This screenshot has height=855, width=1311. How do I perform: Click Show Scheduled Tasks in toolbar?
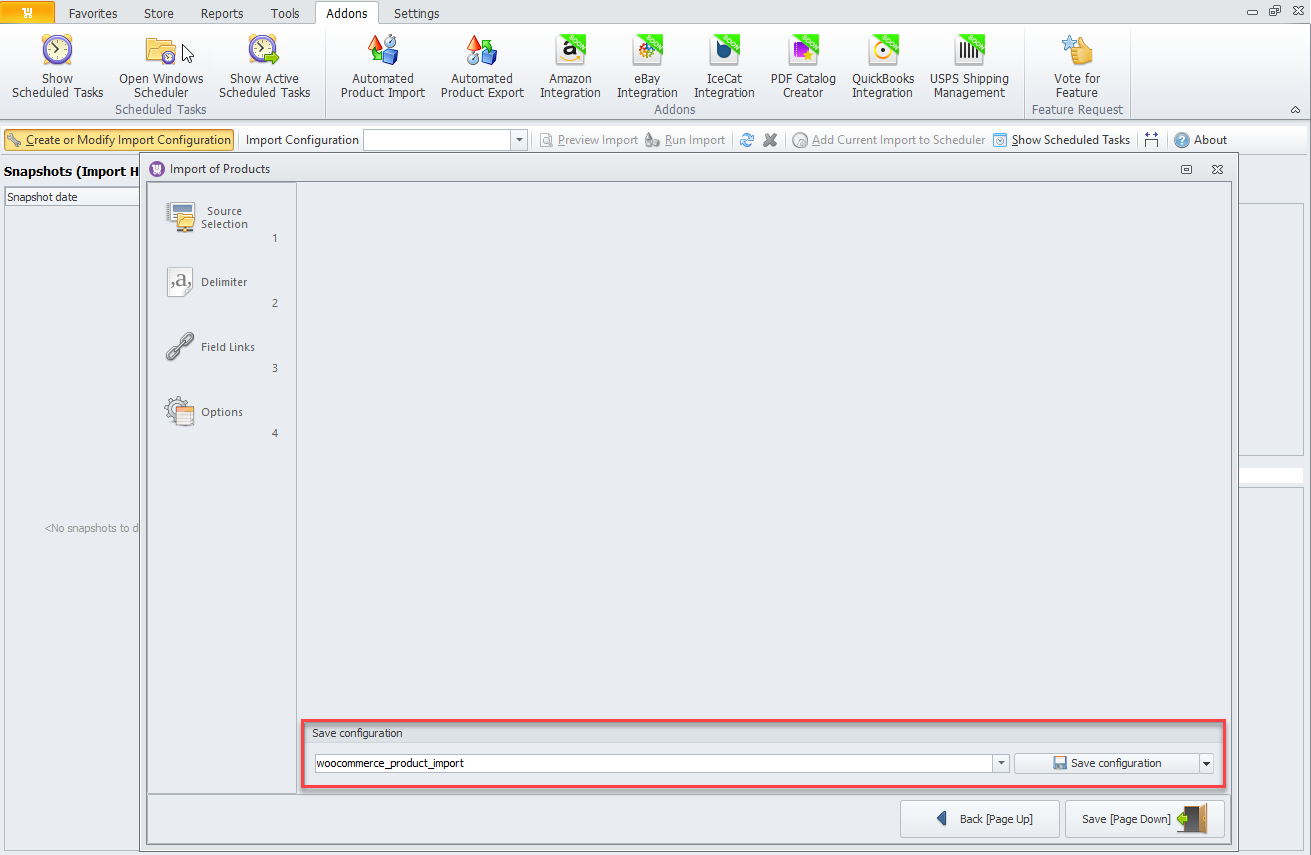click(1062, 140)
